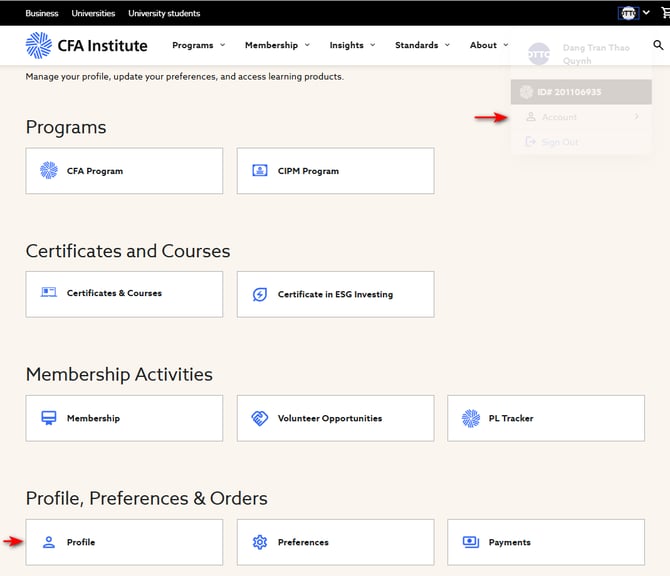Go to the Universities link
The height and width of the screenshot is (576, 670).
click(x=93, y=13)
